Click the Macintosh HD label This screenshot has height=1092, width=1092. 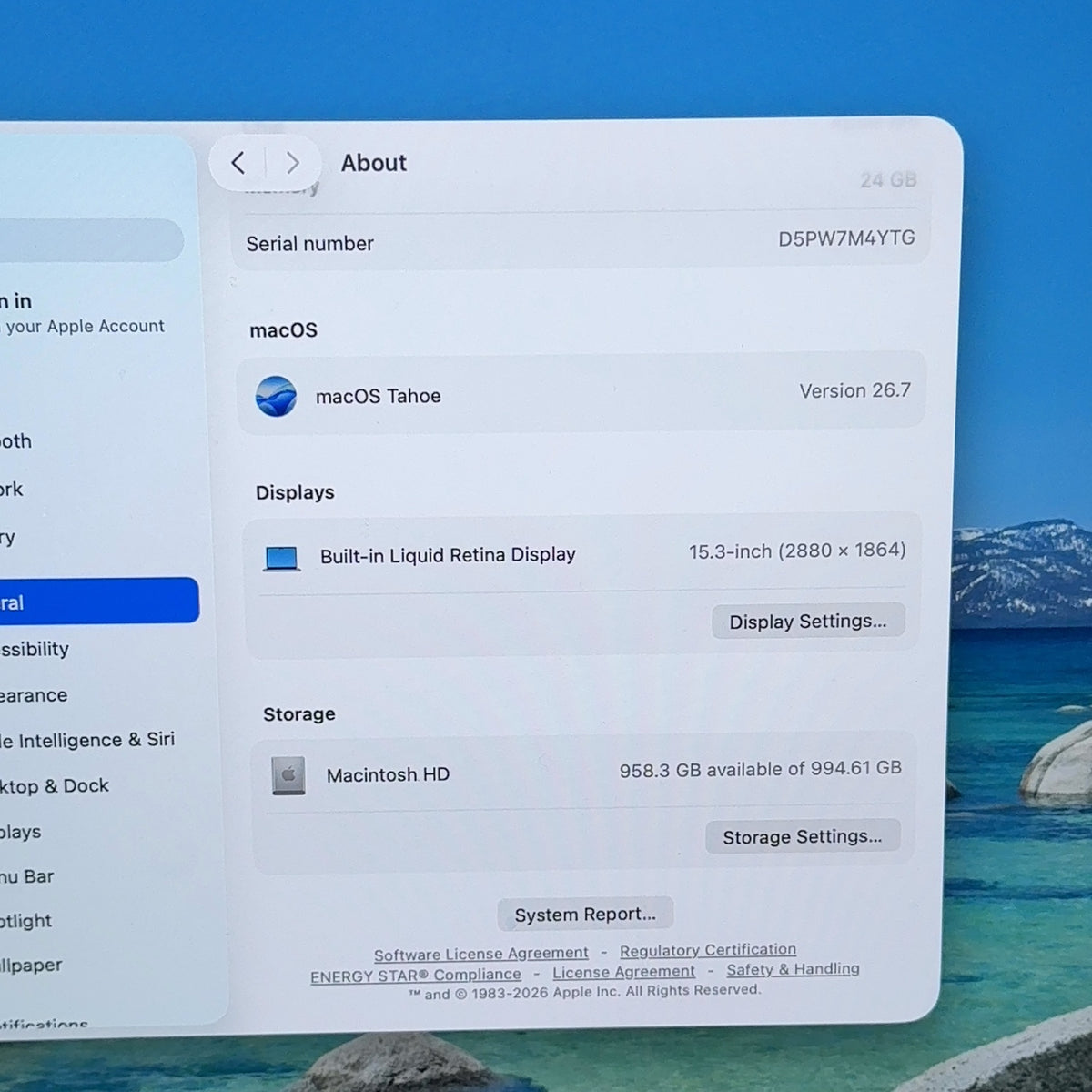[x=388, y=774]
